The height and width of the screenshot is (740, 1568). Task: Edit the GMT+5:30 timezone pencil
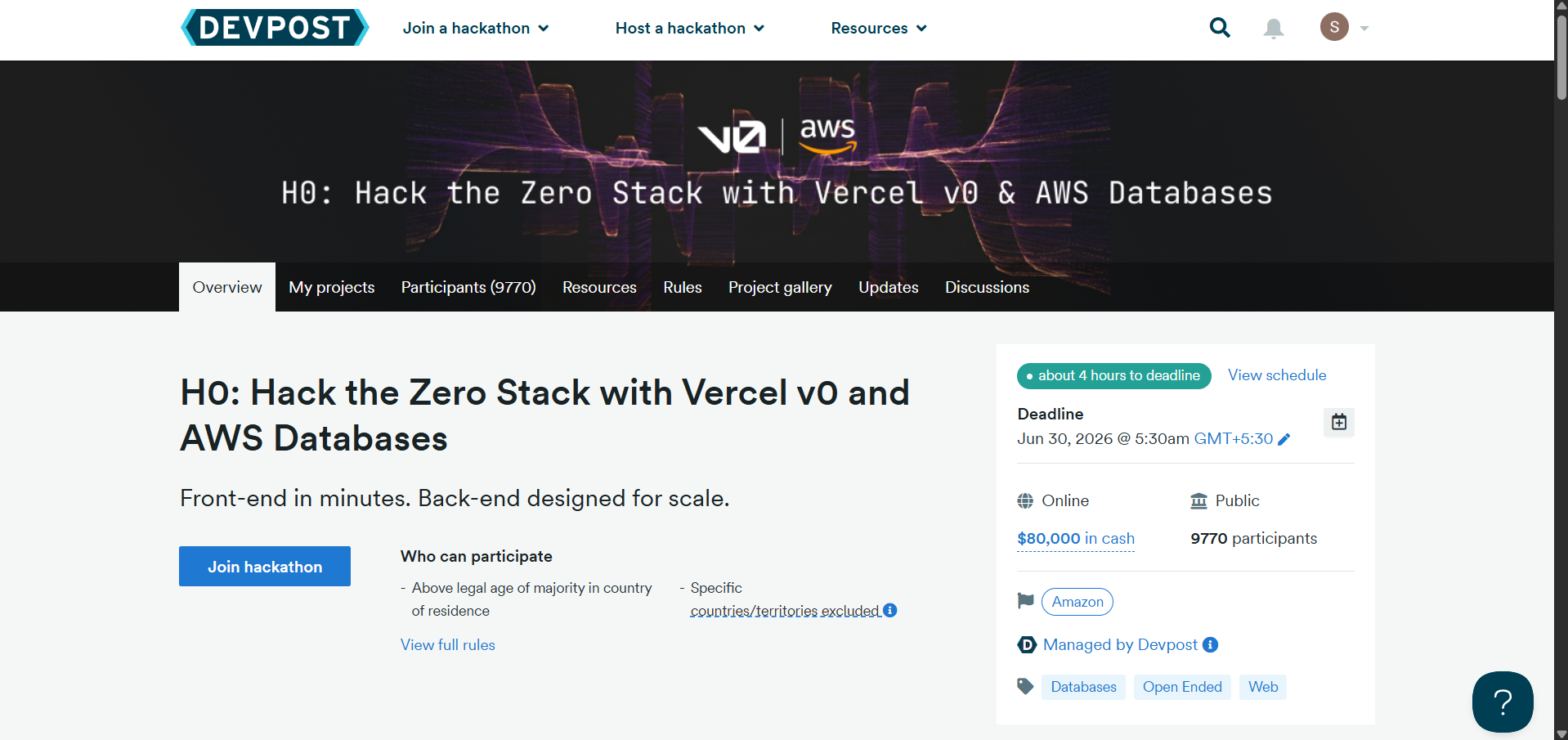[1284, 439]
